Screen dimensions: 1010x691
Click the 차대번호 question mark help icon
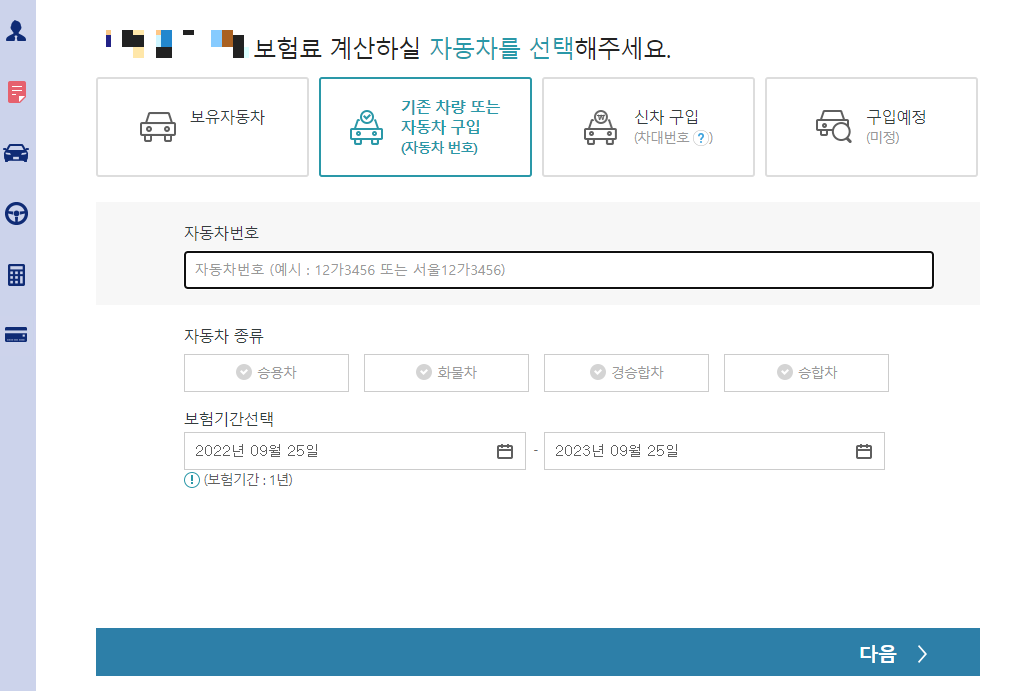[x=701, y=138]
